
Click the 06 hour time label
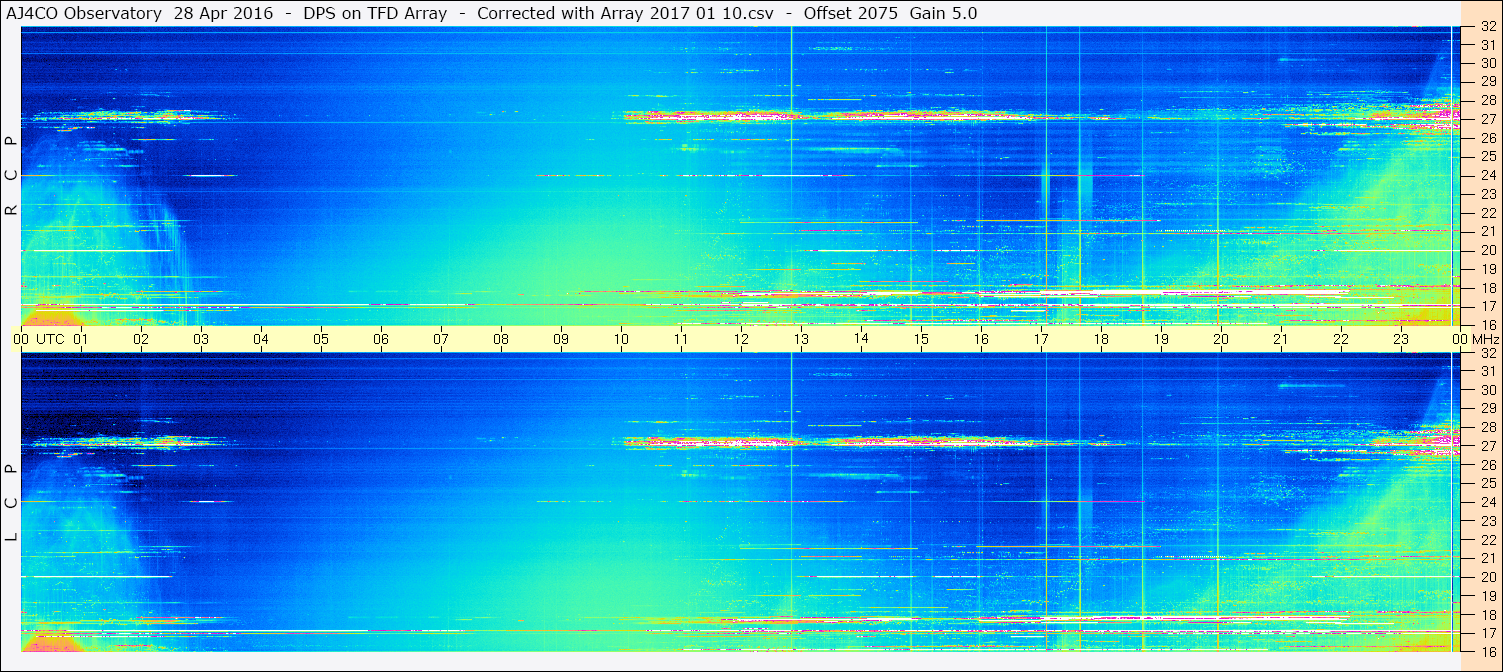tap(380, 339)
